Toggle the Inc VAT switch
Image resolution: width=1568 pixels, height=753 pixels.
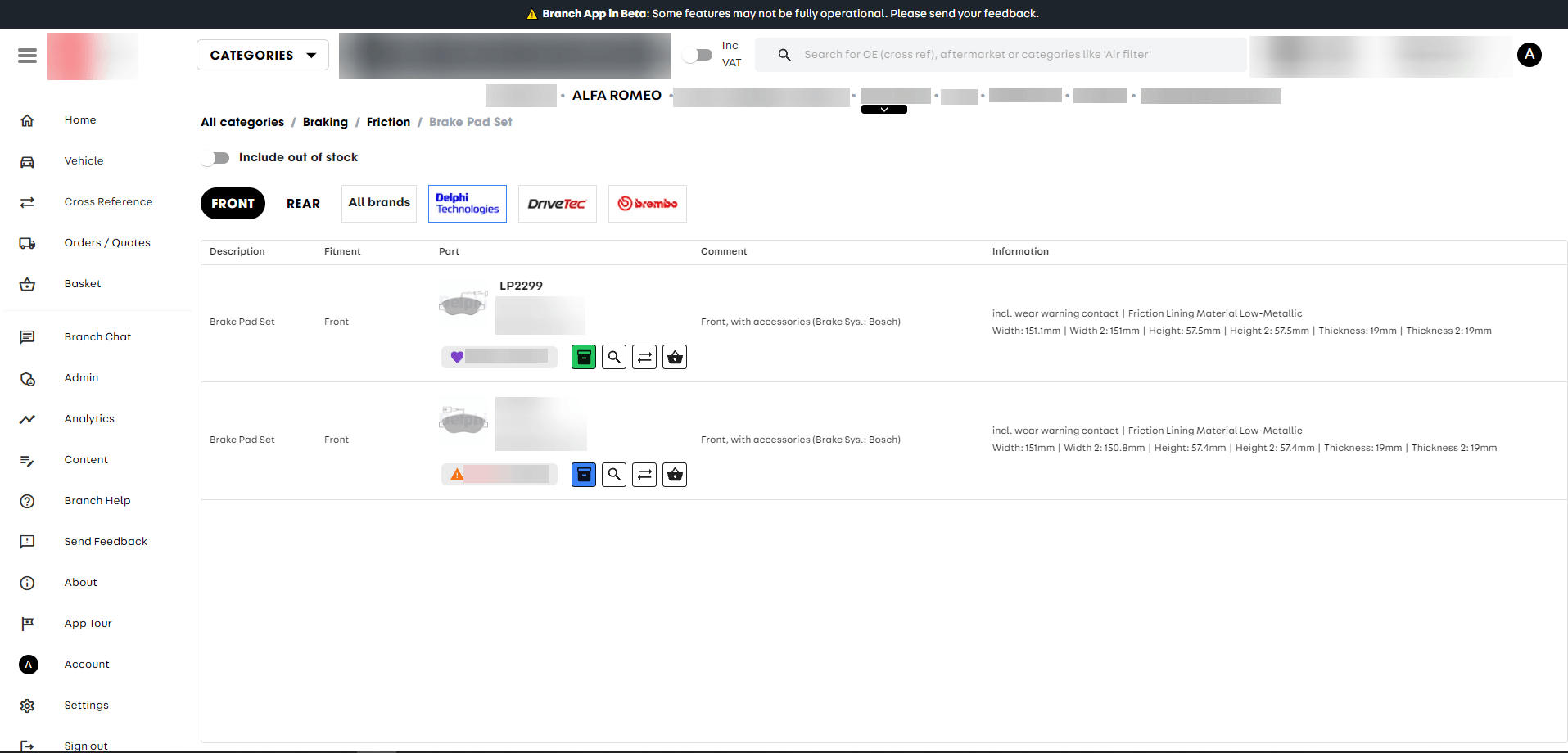698,55
